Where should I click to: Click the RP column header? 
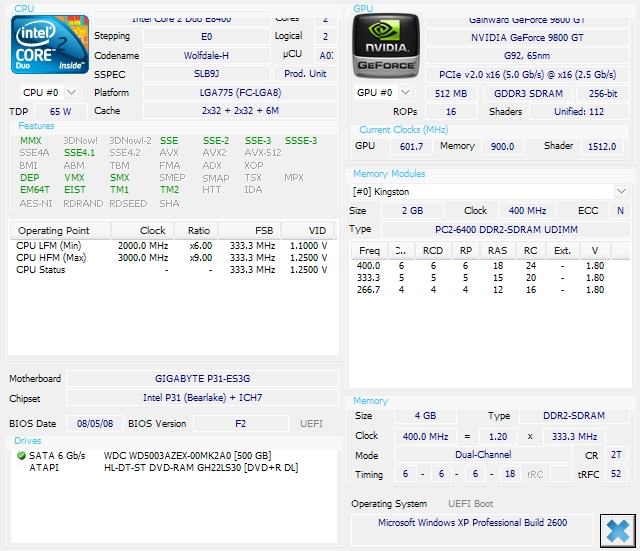click(466, 251)
